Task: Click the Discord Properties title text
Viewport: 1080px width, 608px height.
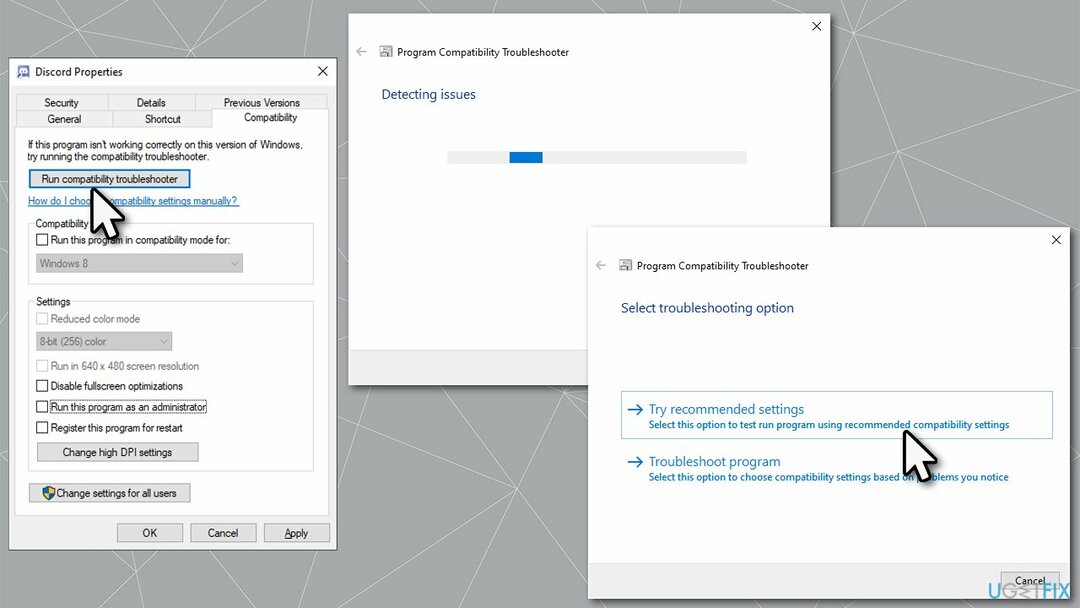Action: (79, 72)
